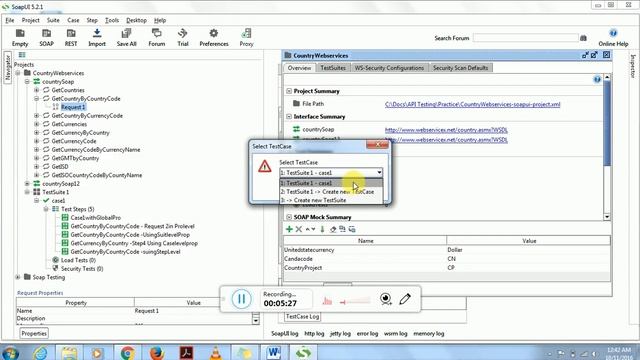640x360 pixels.
Task: Click the Trial toolbar icon
Action: click(183, 38)
